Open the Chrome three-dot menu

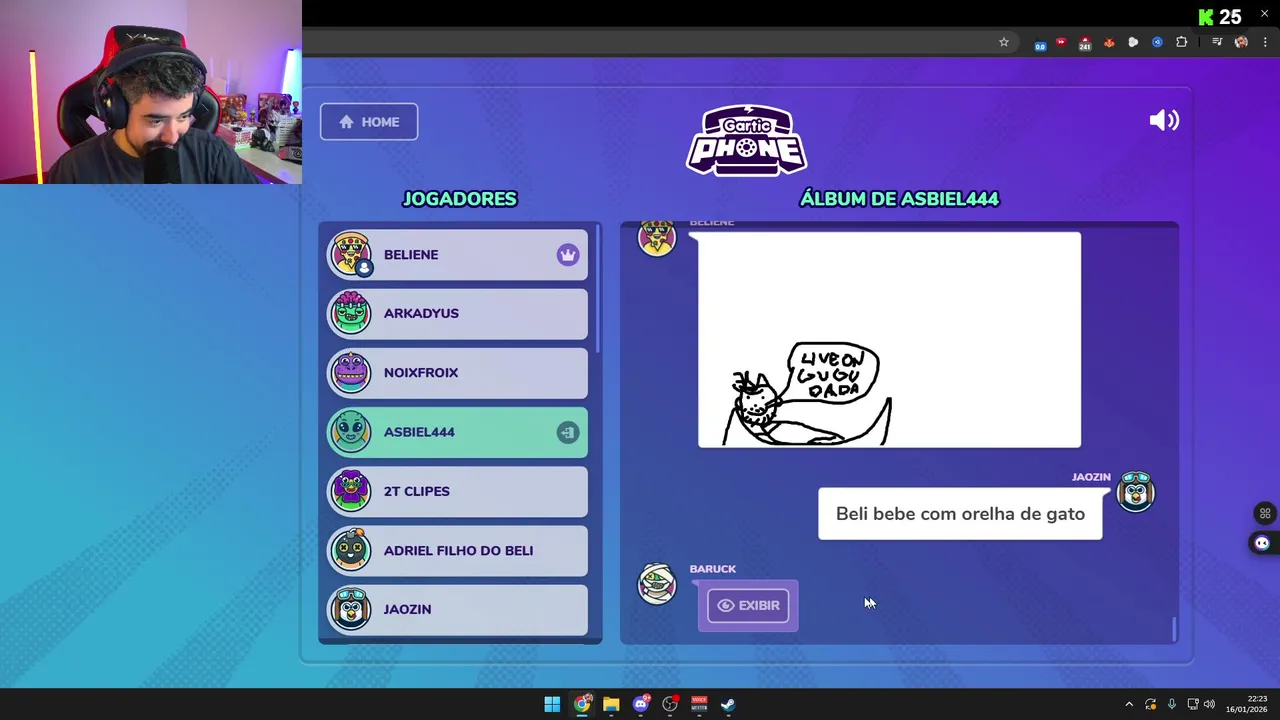(x=1265, y=42)
